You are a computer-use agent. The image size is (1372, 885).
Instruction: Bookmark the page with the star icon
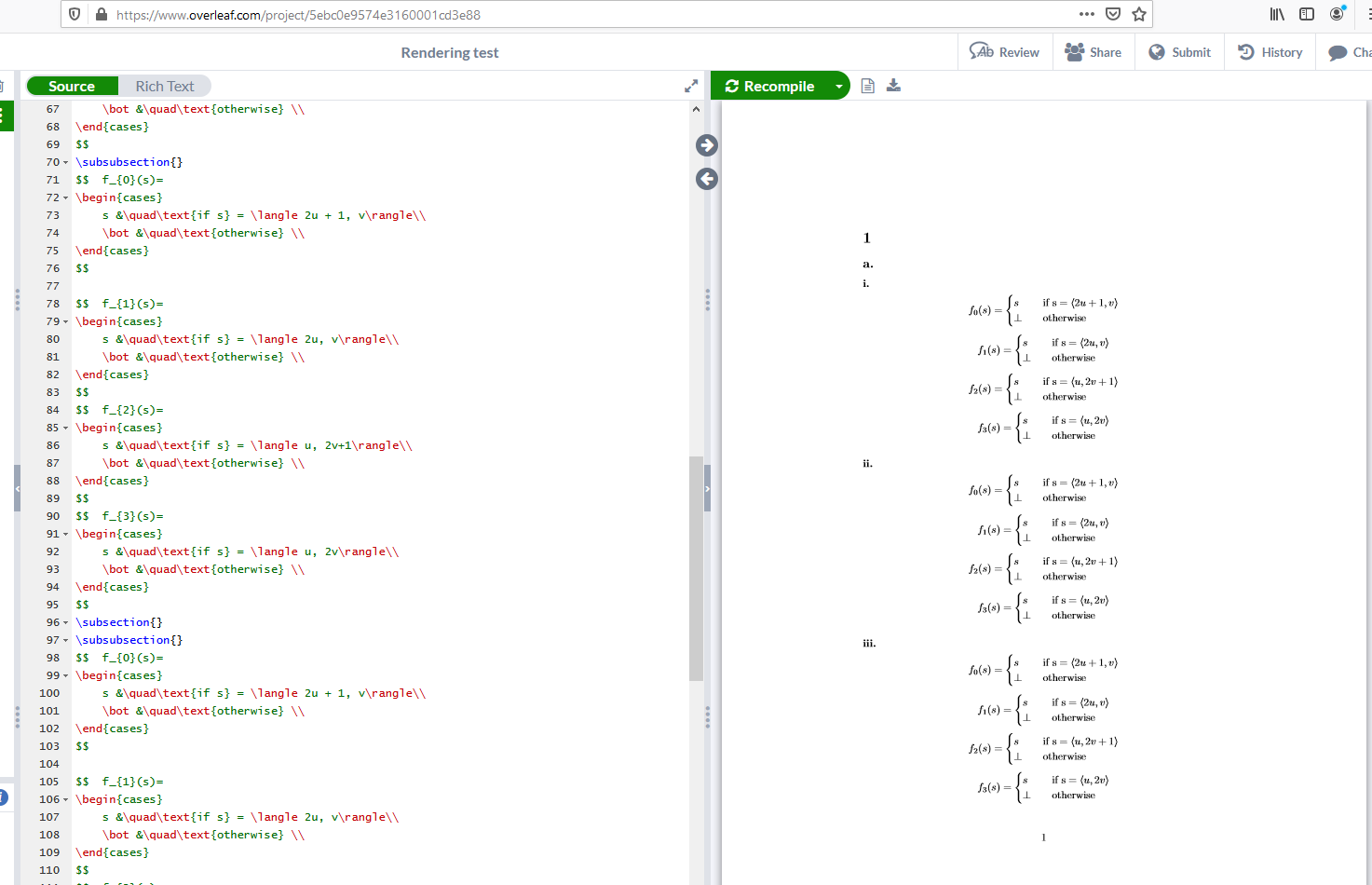click(x=1139, y=14)
